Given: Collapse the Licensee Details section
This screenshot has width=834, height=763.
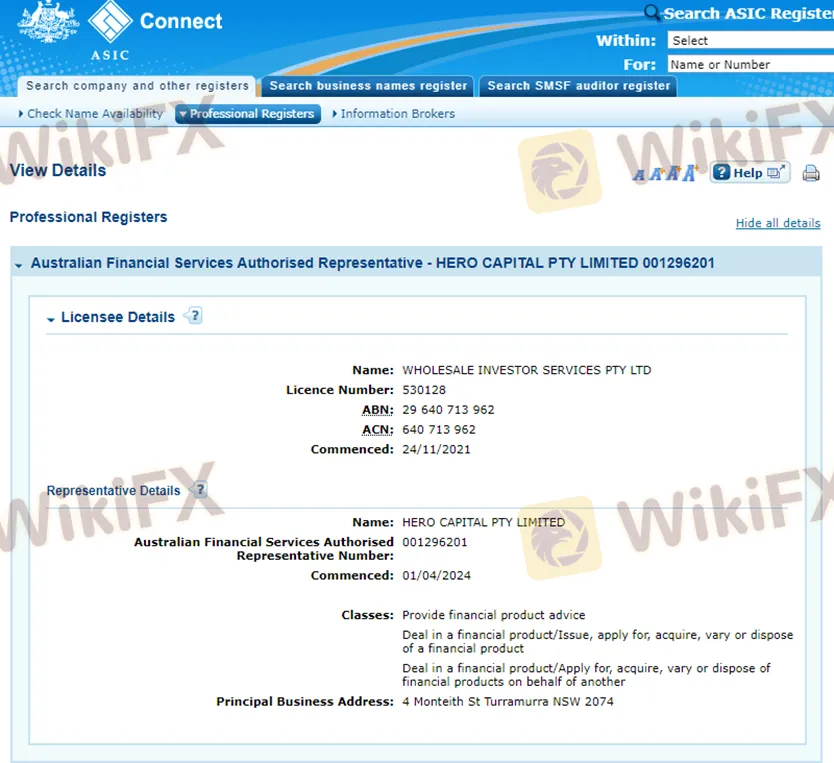Looking at the screenshot, I should tap(51, 319).
